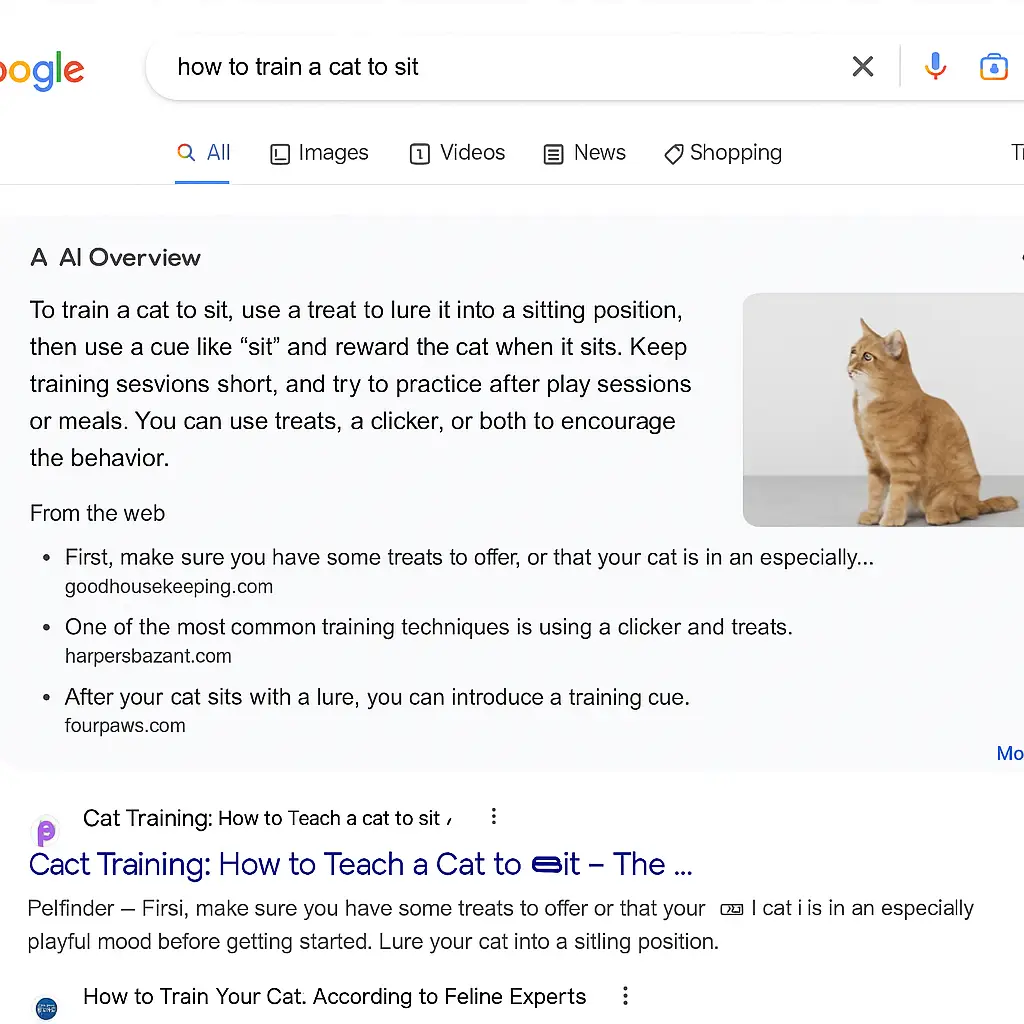The width and height of the screenshot is (1024, 1024).
Task: Click the AI Overview sparkle icon
Action: (x=39, y=258)
